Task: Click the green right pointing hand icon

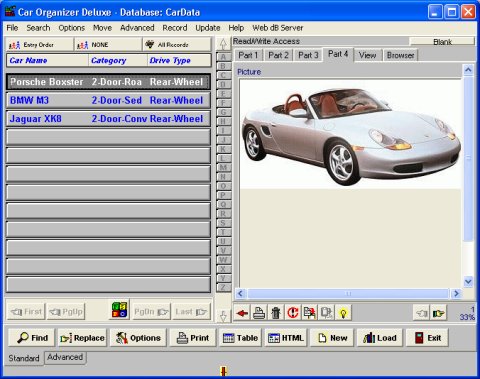Action: [438, 313]
